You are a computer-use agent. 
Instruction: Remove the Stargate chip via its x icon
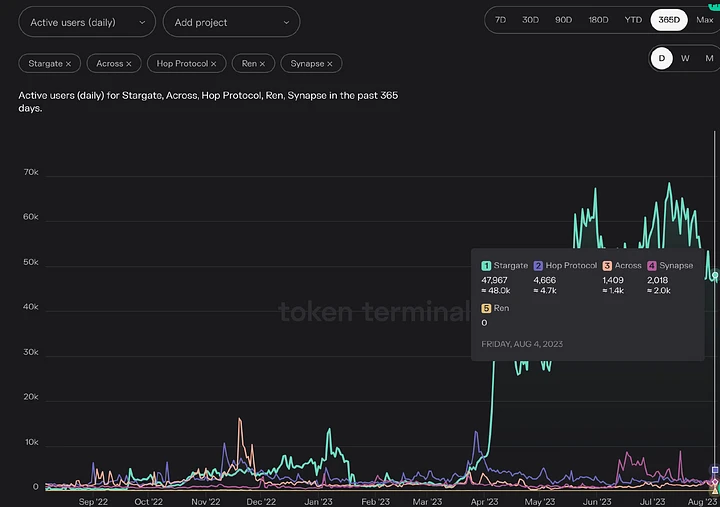pos(68,64)
